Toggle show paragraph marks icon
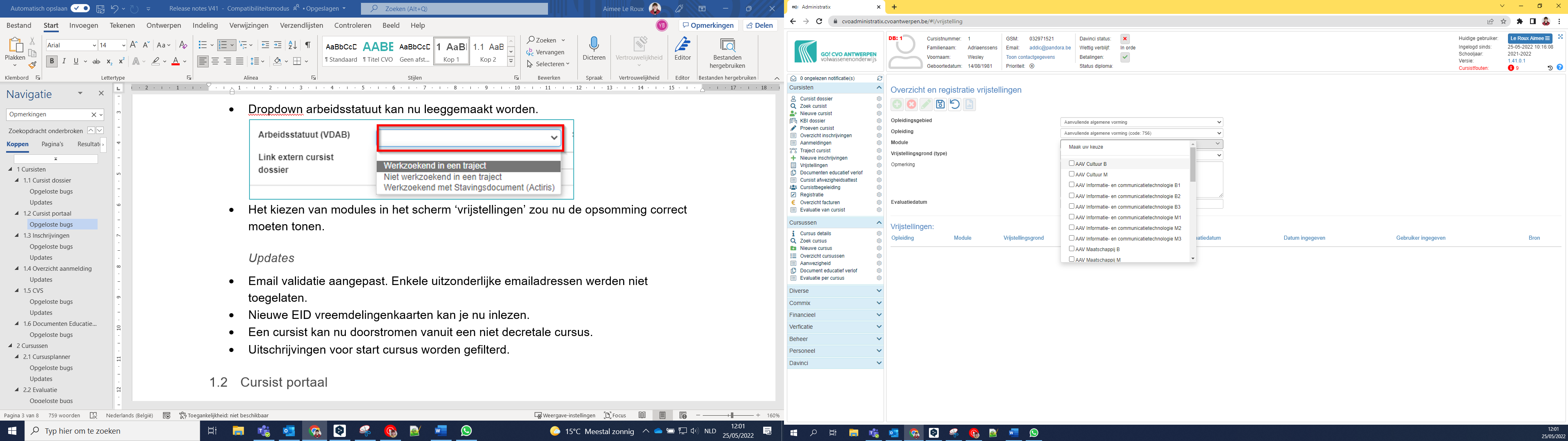Viewport: 1568px width, 441px height. (308, 45)
